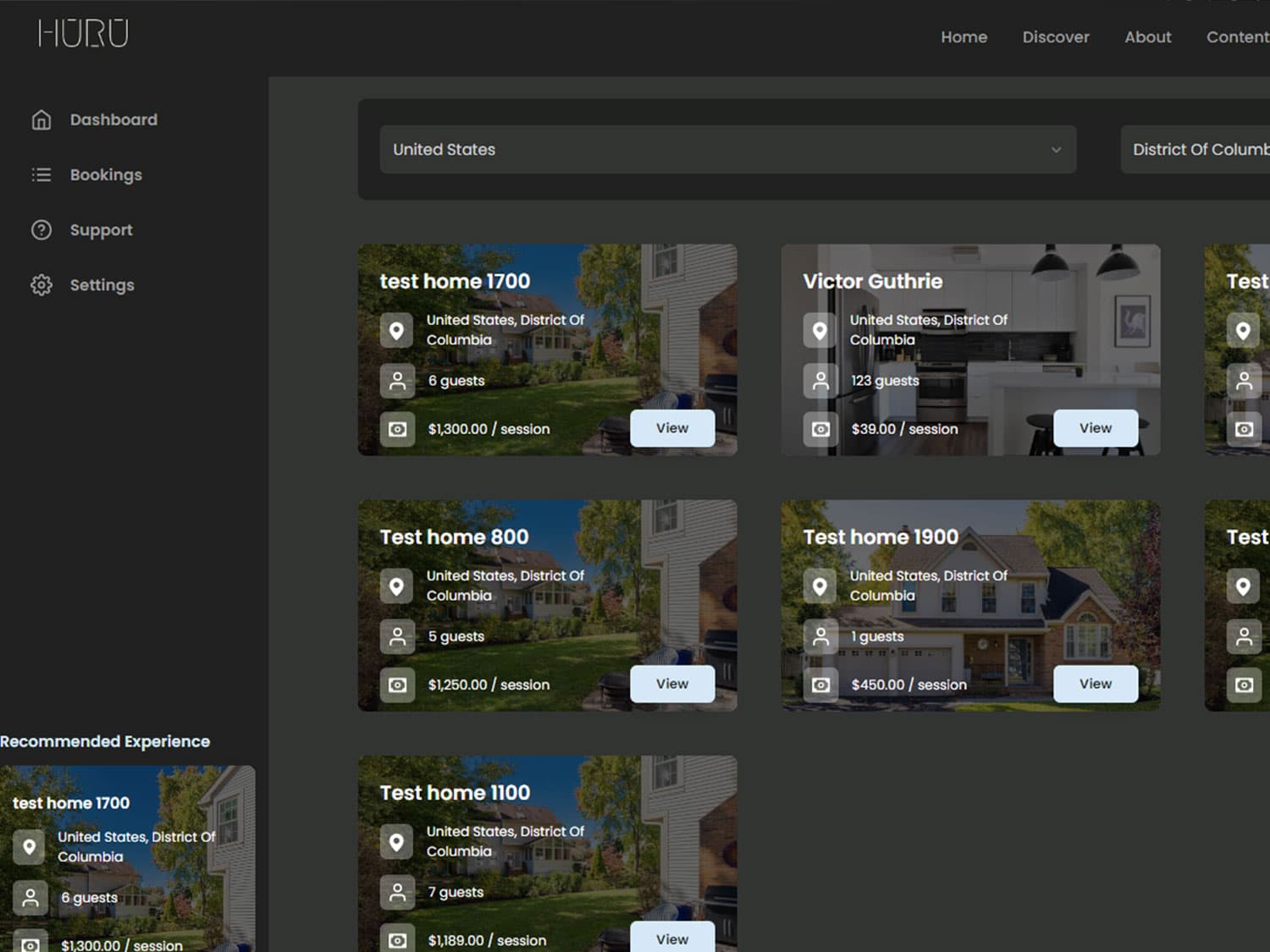Click the $450.00 / session price
This screenshot has height=952, width=1270.
[x=908, y=685]
